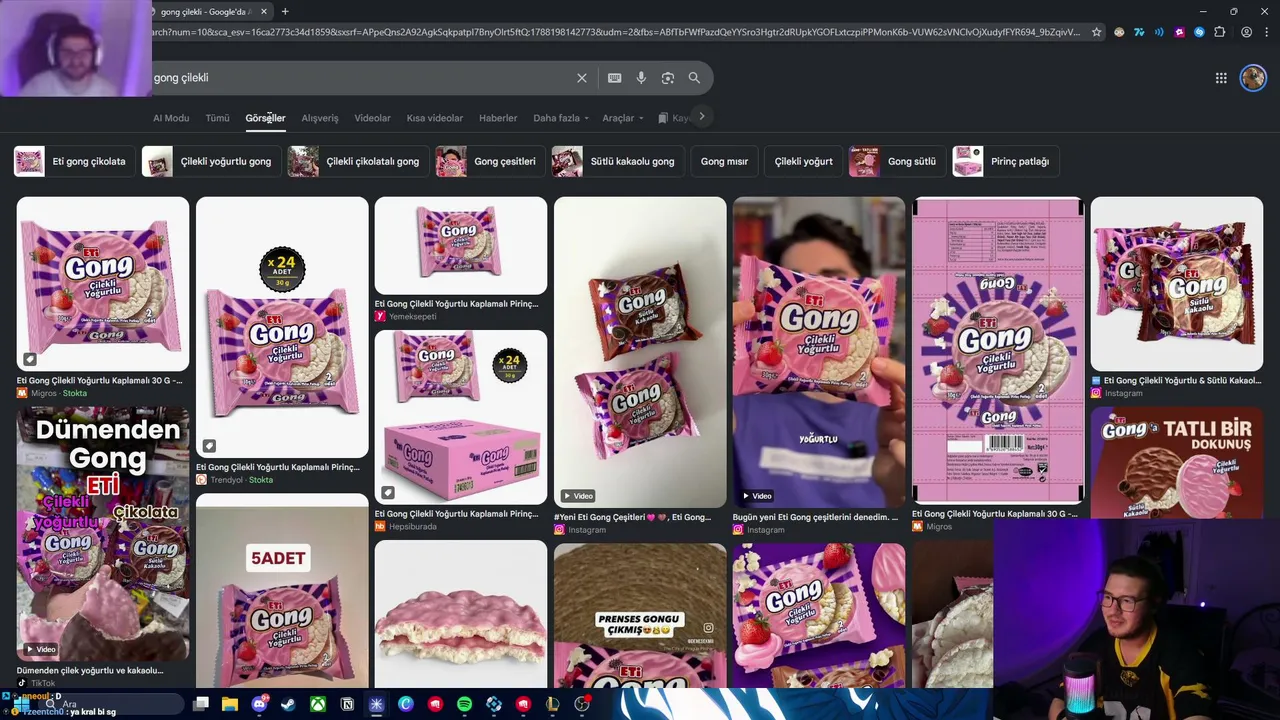
Task: Filter by 'Çilekli yoğurt' chip
Action: (x=803, y=161)
